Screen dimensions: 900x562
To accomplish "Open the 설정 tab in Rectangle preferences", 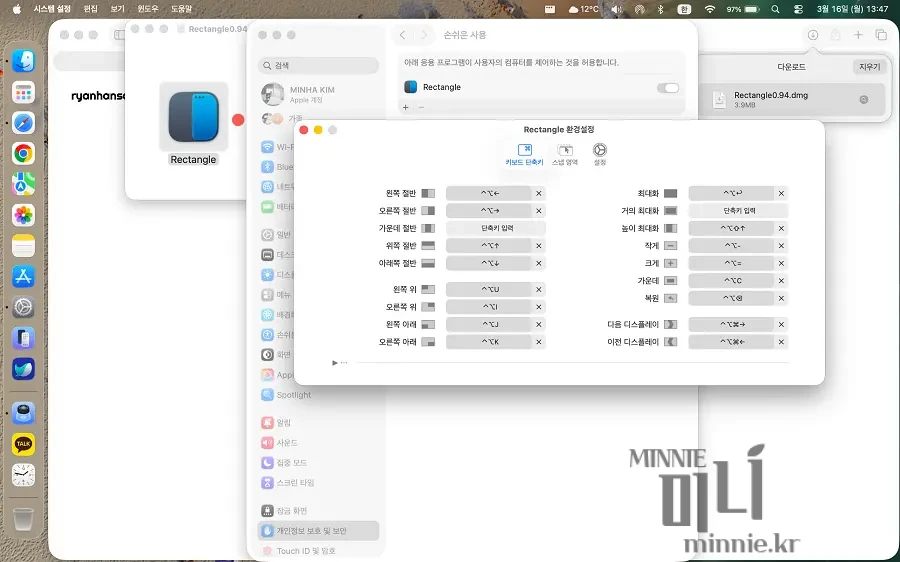I will (x=600, y=155).
